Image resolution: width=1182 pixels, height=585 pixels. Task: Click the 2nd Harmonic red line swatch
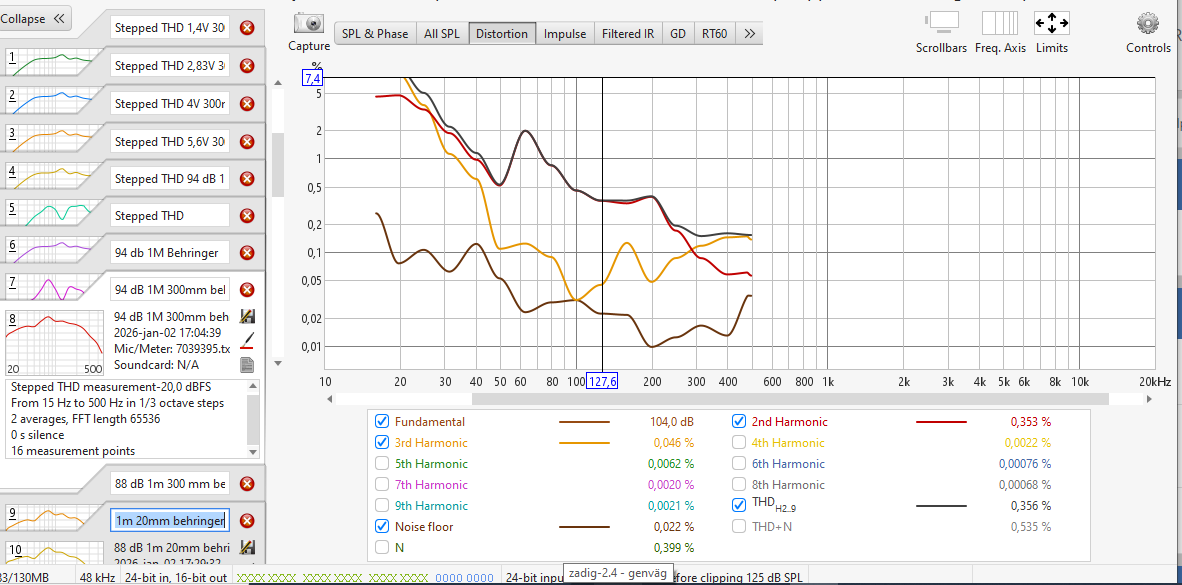tap(941, 422)
